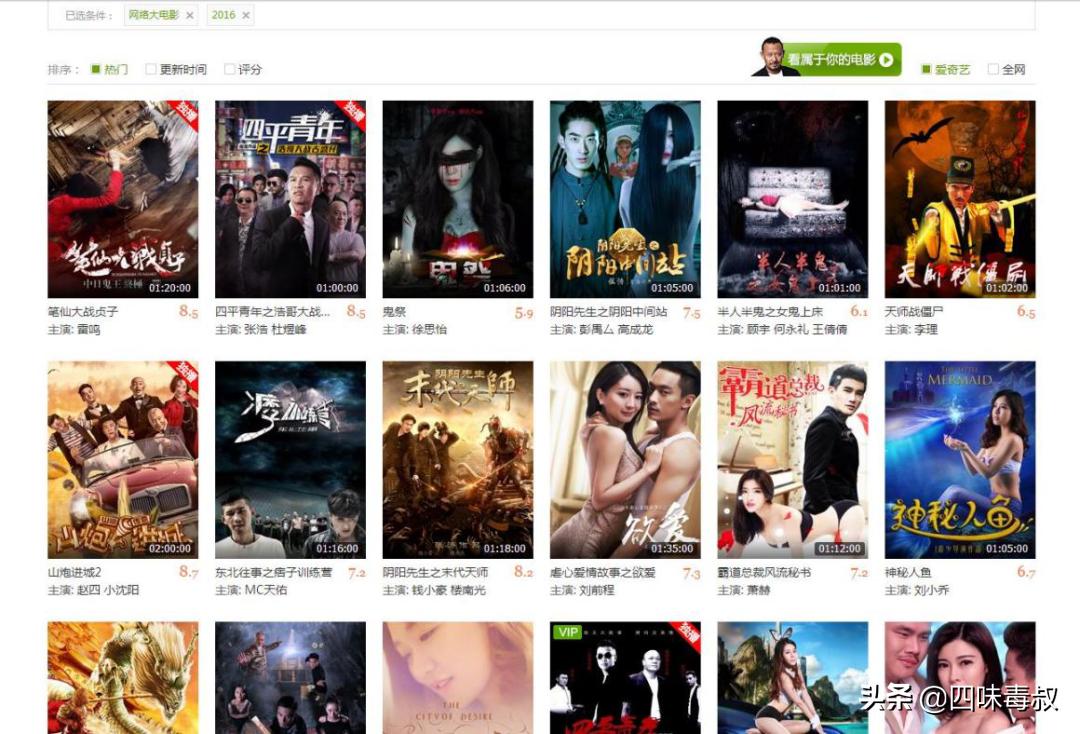
Task: Click actor name 徐思怡
Action: pos(429,330)
